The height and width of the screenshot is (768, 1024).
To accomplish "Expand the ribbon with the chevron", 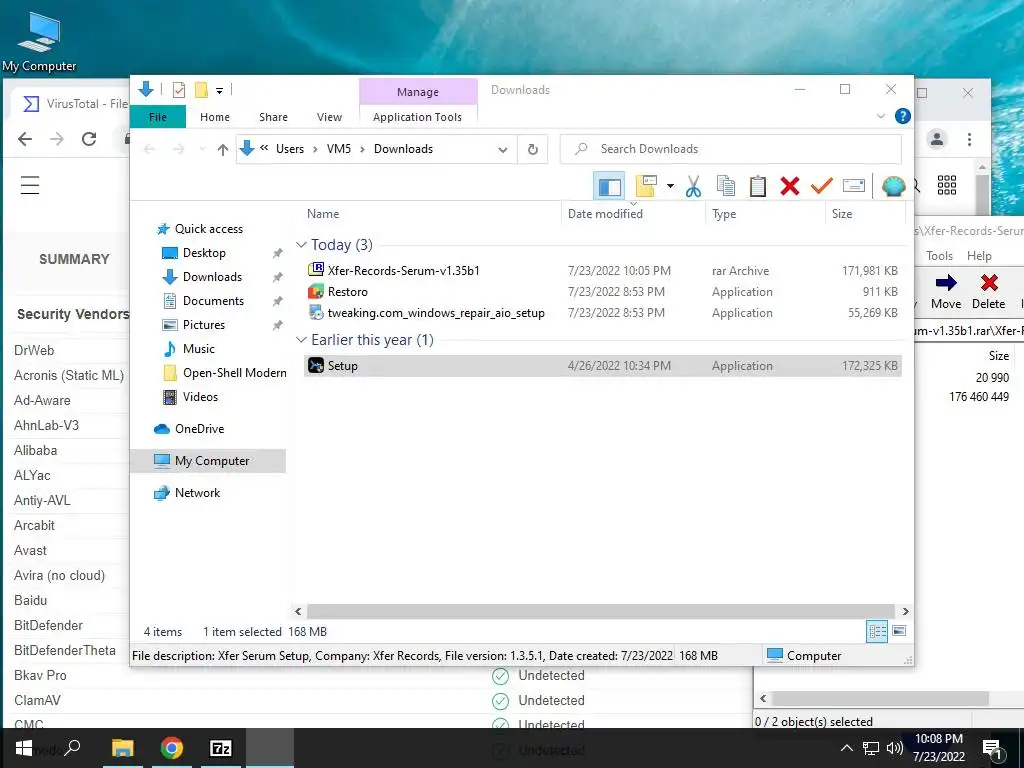I will tap(881, 116).
